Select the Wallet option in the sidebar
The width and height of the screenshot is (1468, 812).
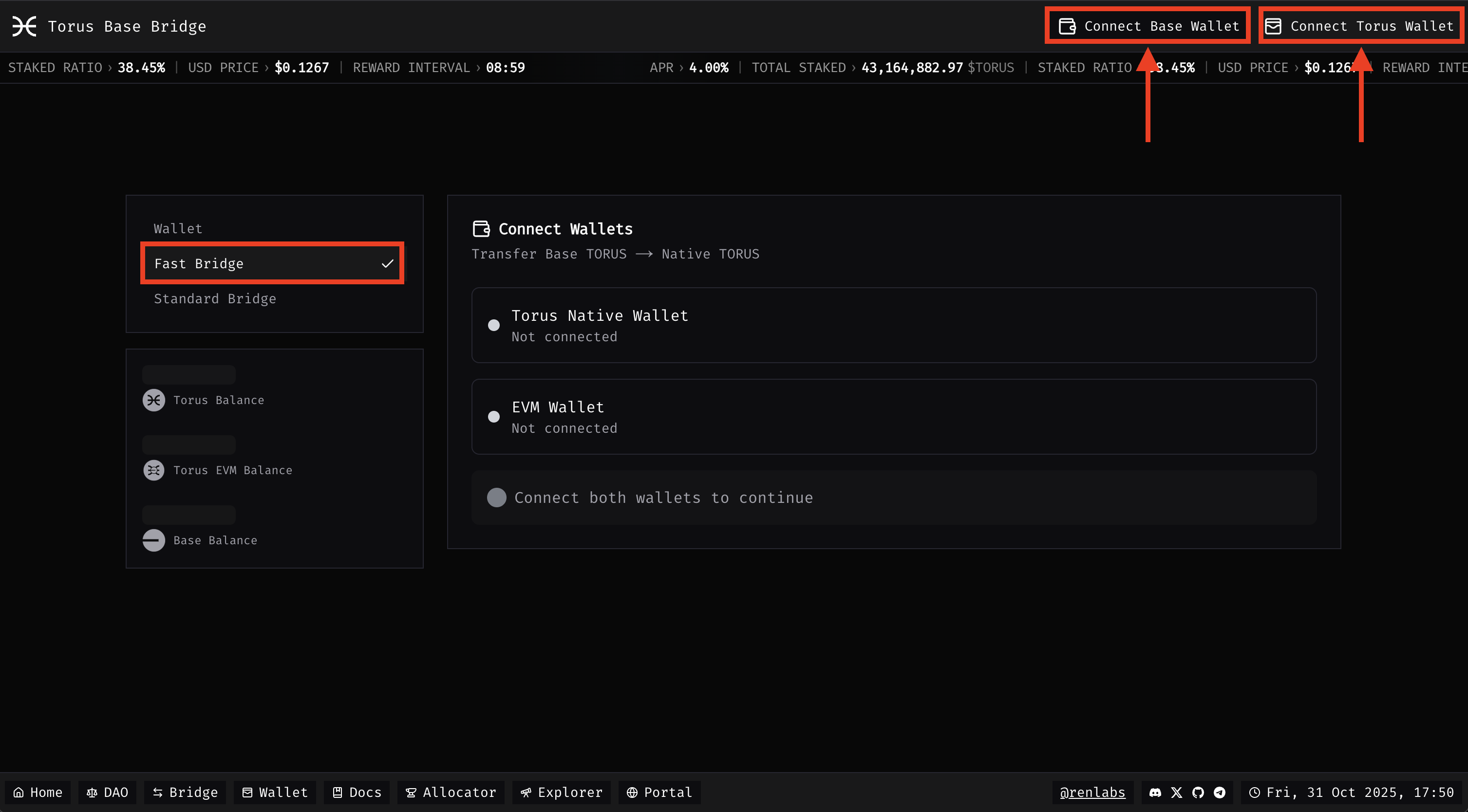click(178, 229)
